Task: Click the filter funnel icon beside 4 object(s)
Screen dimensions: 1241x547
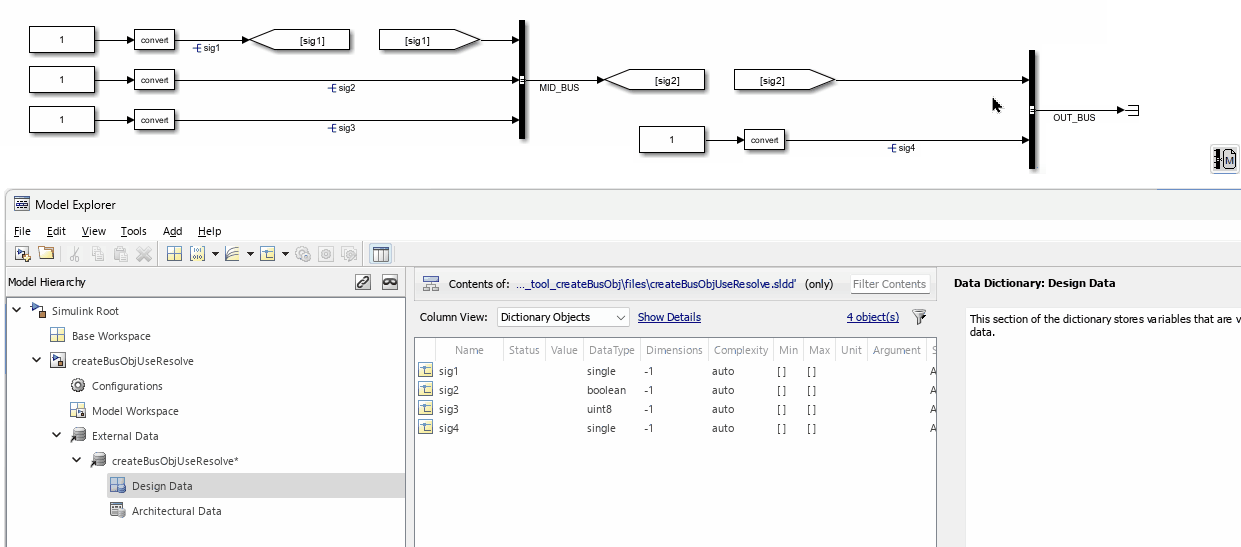Action: tap(920, 317)
